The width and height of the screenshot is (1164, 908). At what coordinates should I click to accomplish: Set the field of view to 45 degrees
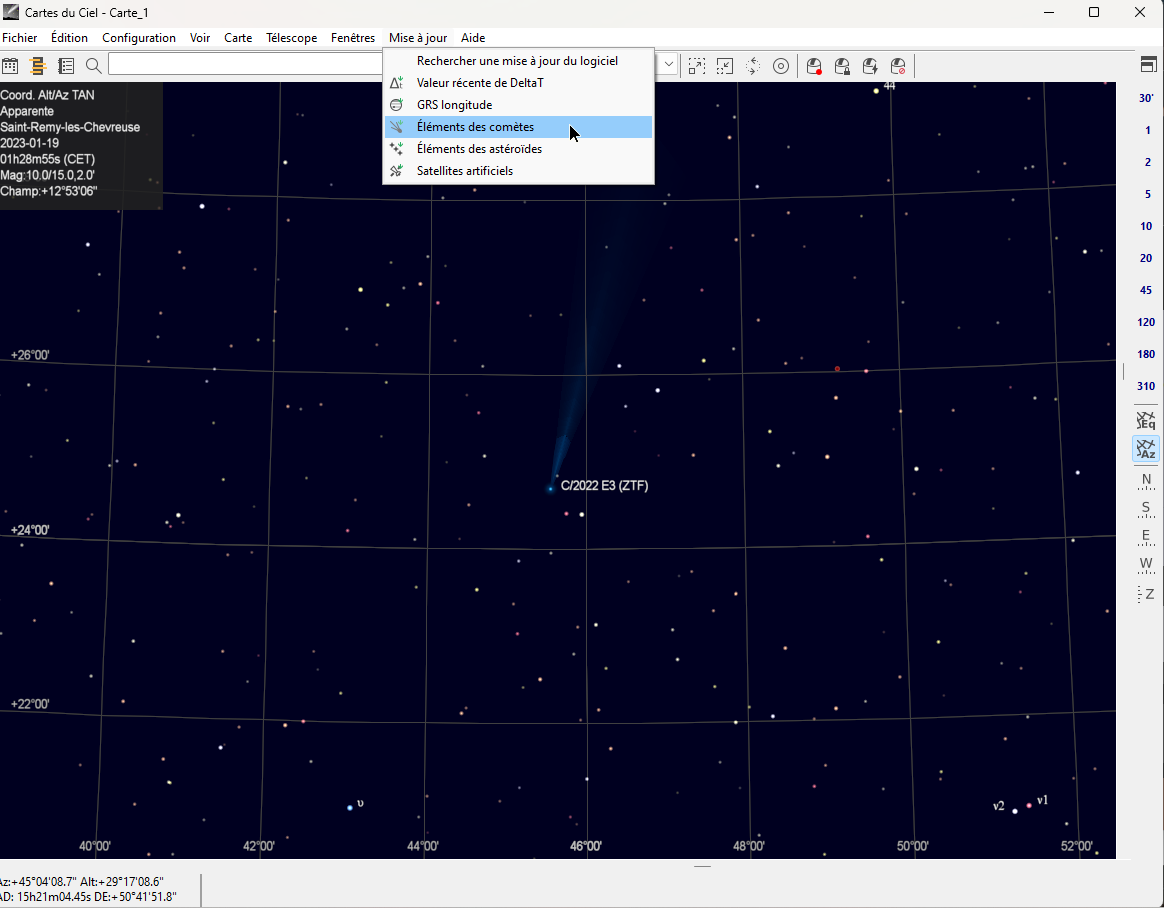[1146, 290]
